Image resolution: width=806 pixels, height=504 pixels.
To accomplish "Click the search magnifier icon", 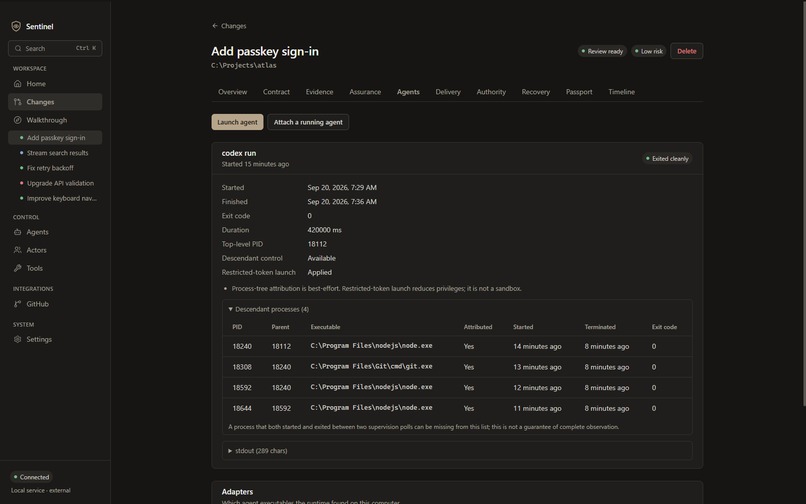I will 18,48.
